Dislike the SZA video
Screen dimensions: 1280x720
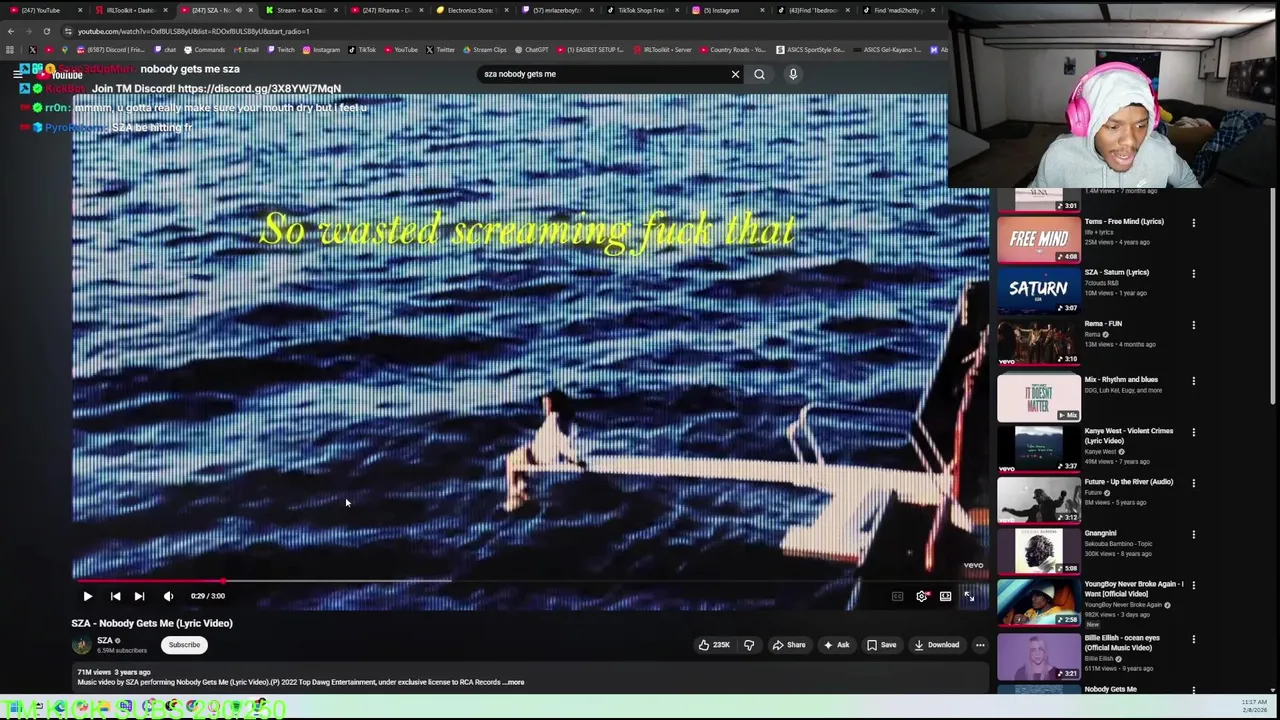749,645
